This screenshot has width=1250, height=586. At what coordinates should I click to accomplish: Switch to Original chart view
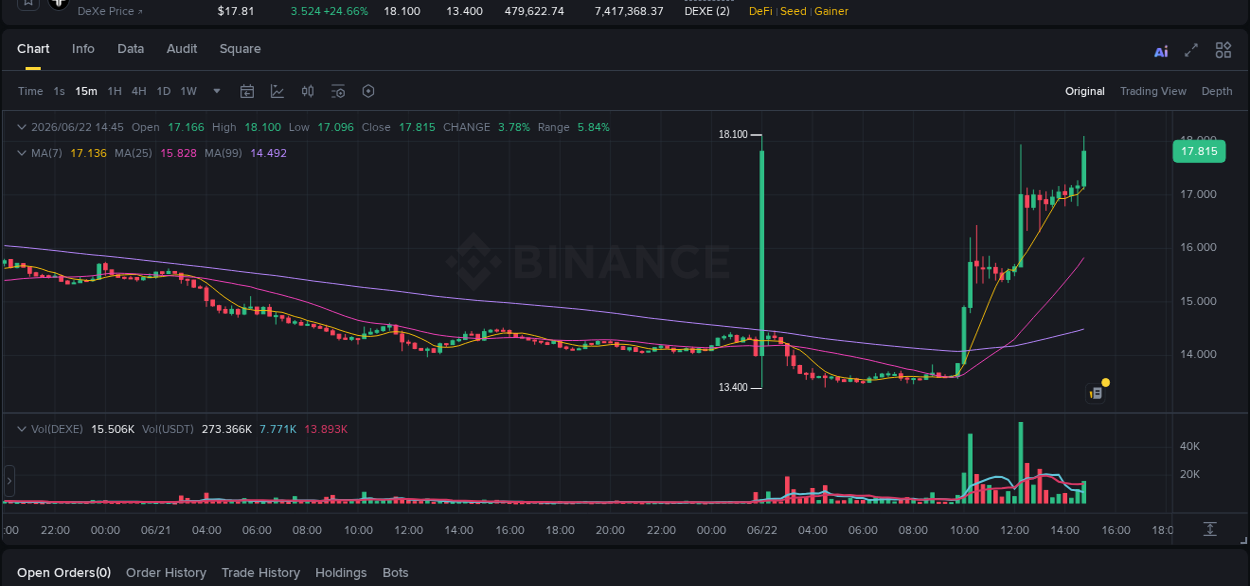click(1085, 91)
